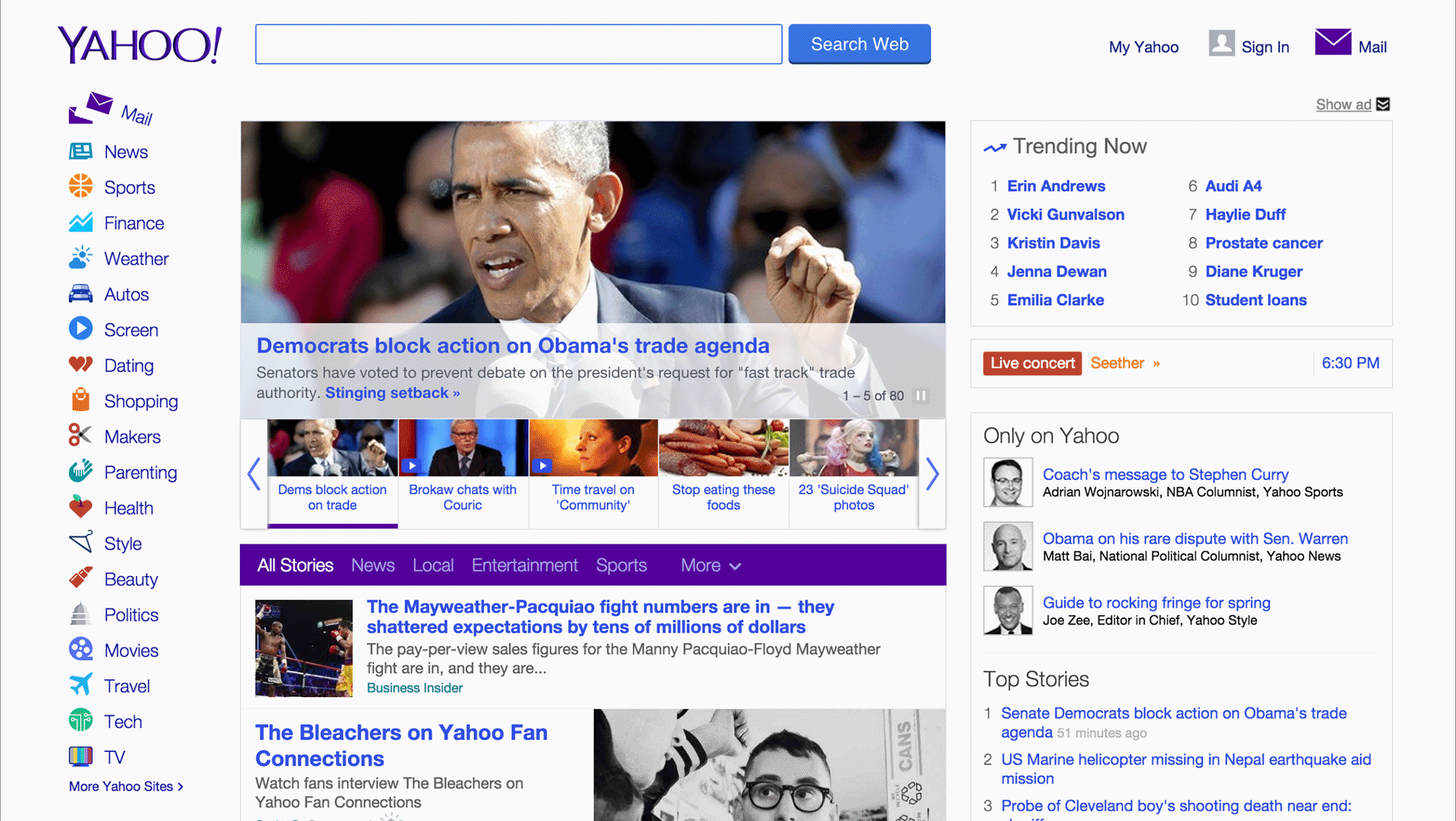Click the Dating hearts icon
The height and width of the screenshot is (821, 1456).
[x=80, y=365]
